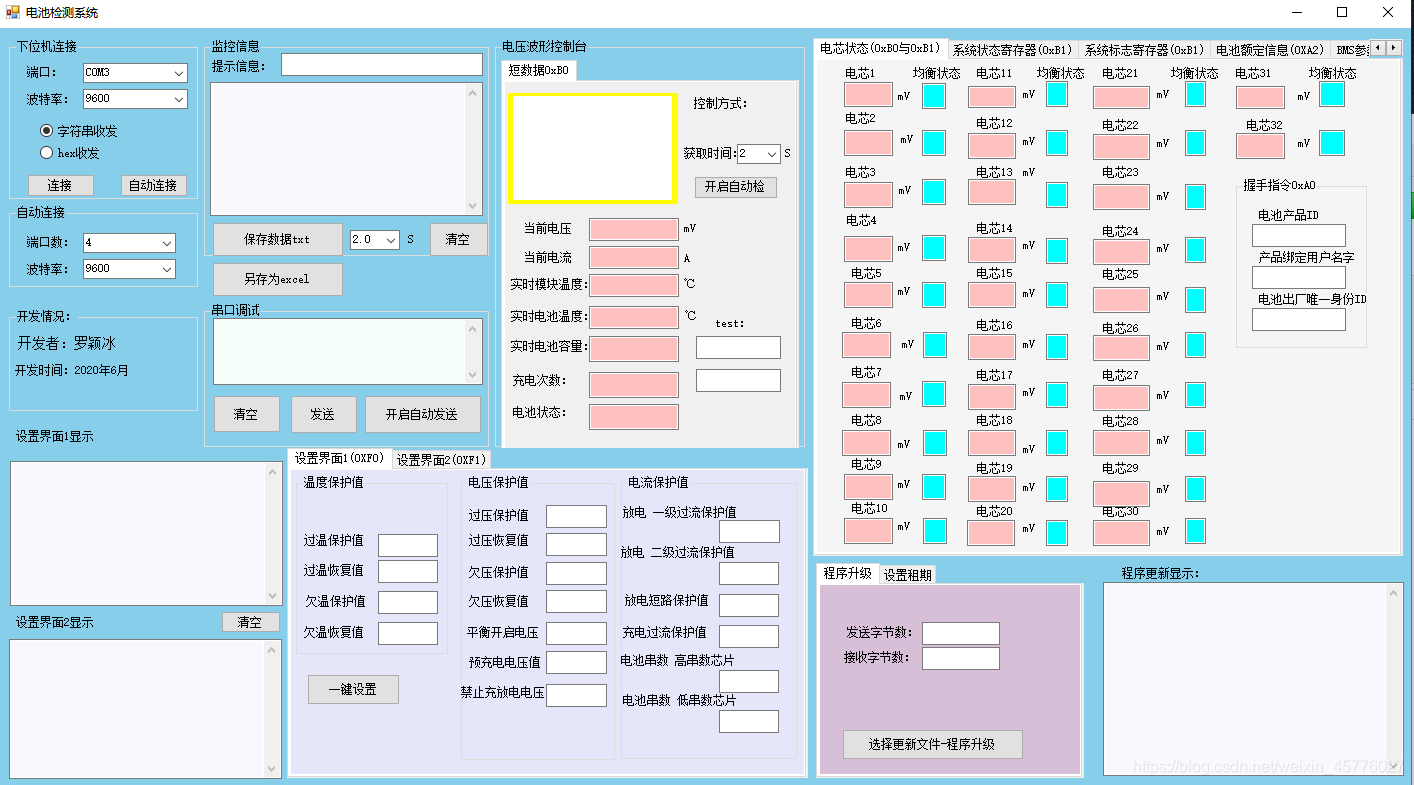Click the 电芯1 voltage field

(868, 95)
